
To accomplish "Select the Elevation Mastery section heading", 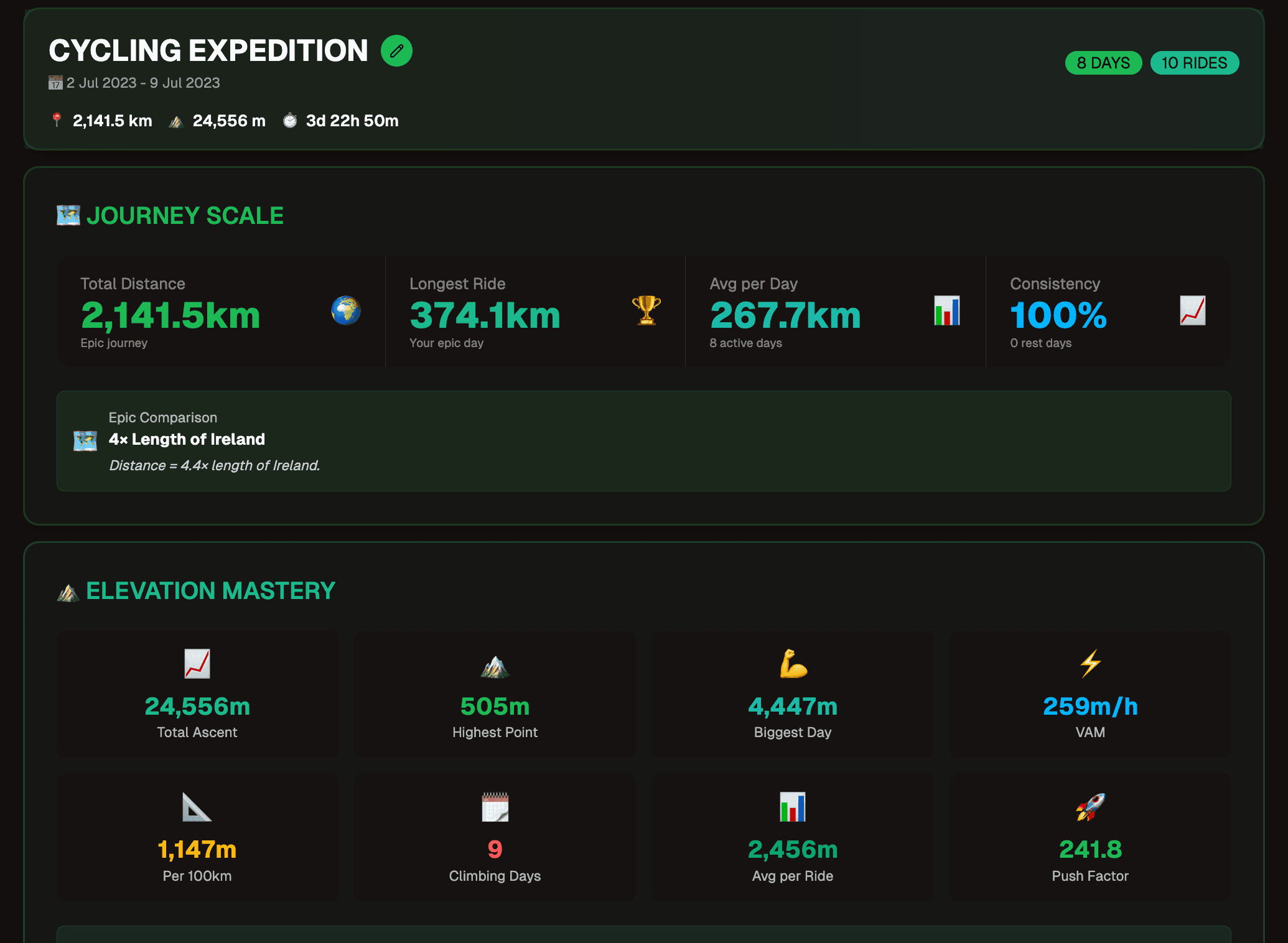I will point(210,590).
